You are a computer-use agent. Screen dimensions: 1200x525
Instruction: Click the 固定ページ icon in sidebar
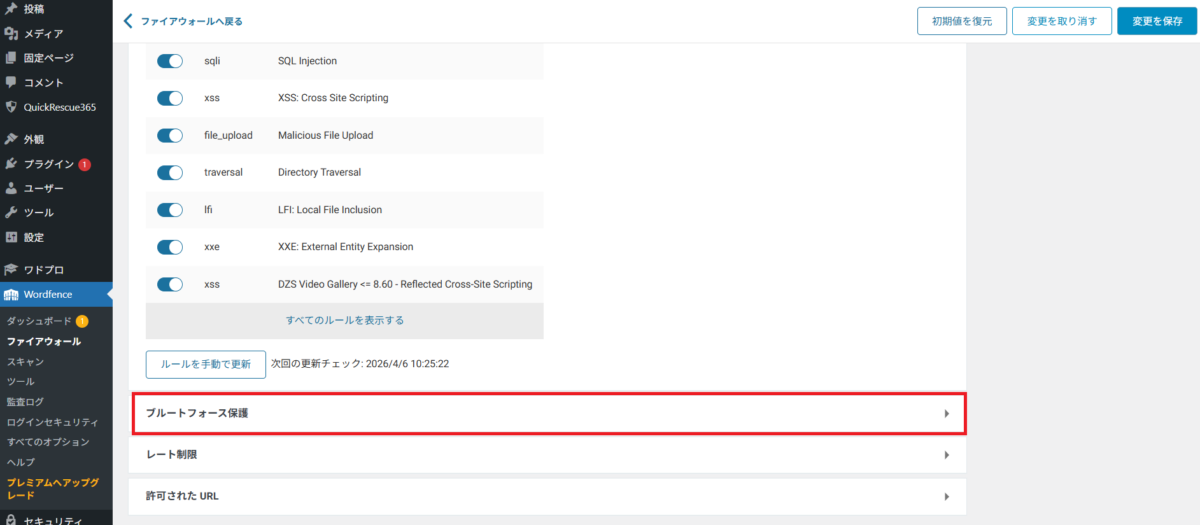[x=11, y=58]
